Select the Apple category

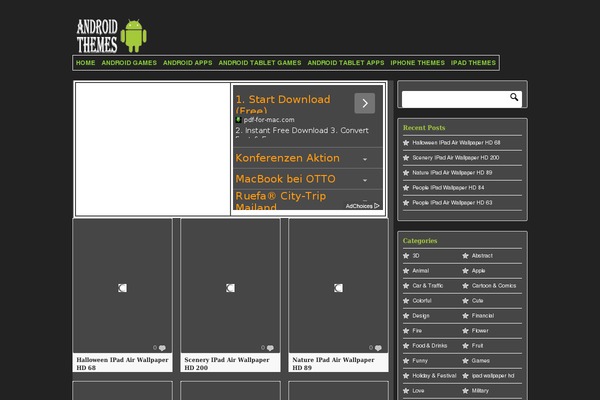[478, 271]
